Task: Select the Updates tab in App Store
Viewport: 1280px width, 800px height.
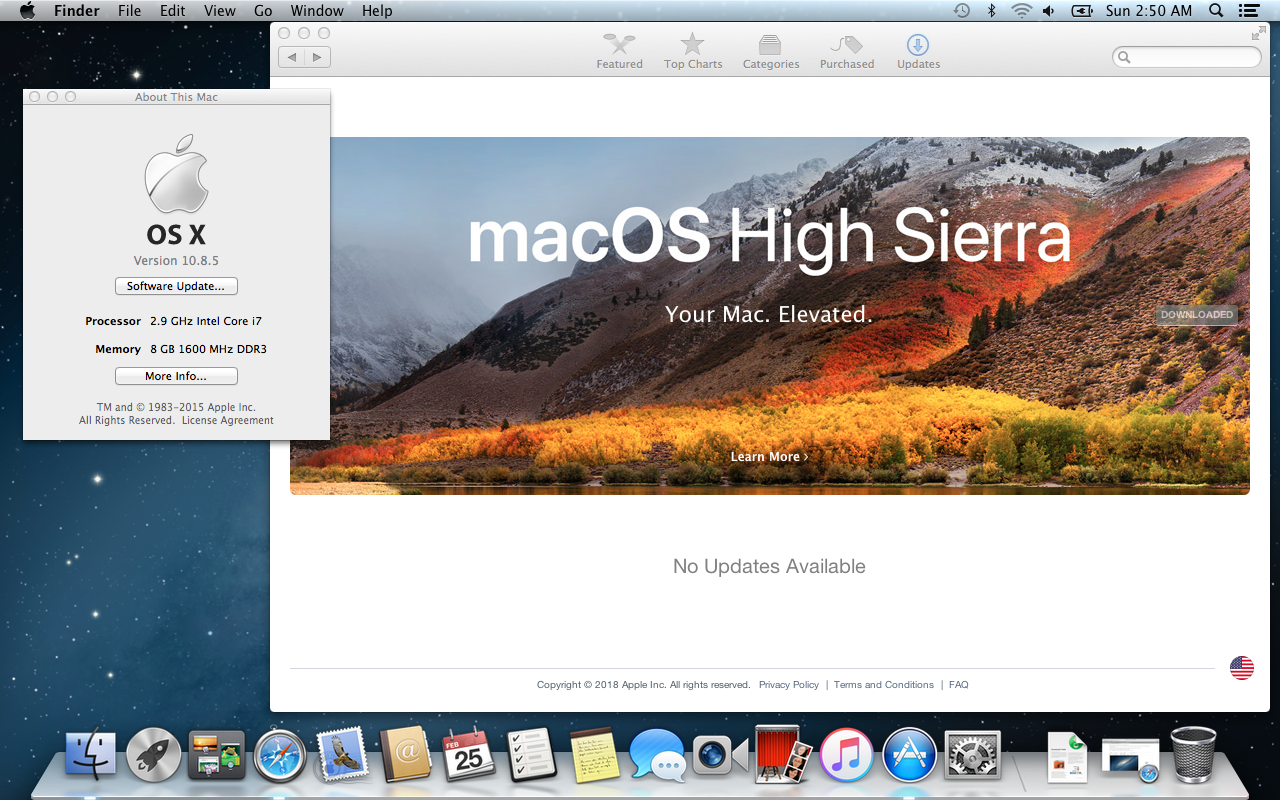Action: tap(918, 51)
